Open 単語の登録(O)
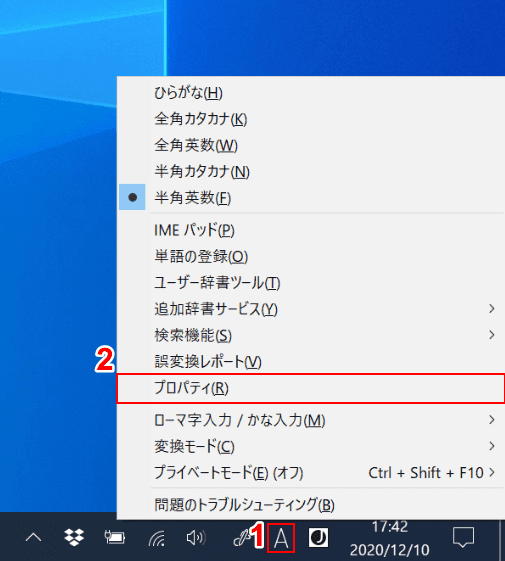Viewport: 505px width, 561px height. coord(311,257)
